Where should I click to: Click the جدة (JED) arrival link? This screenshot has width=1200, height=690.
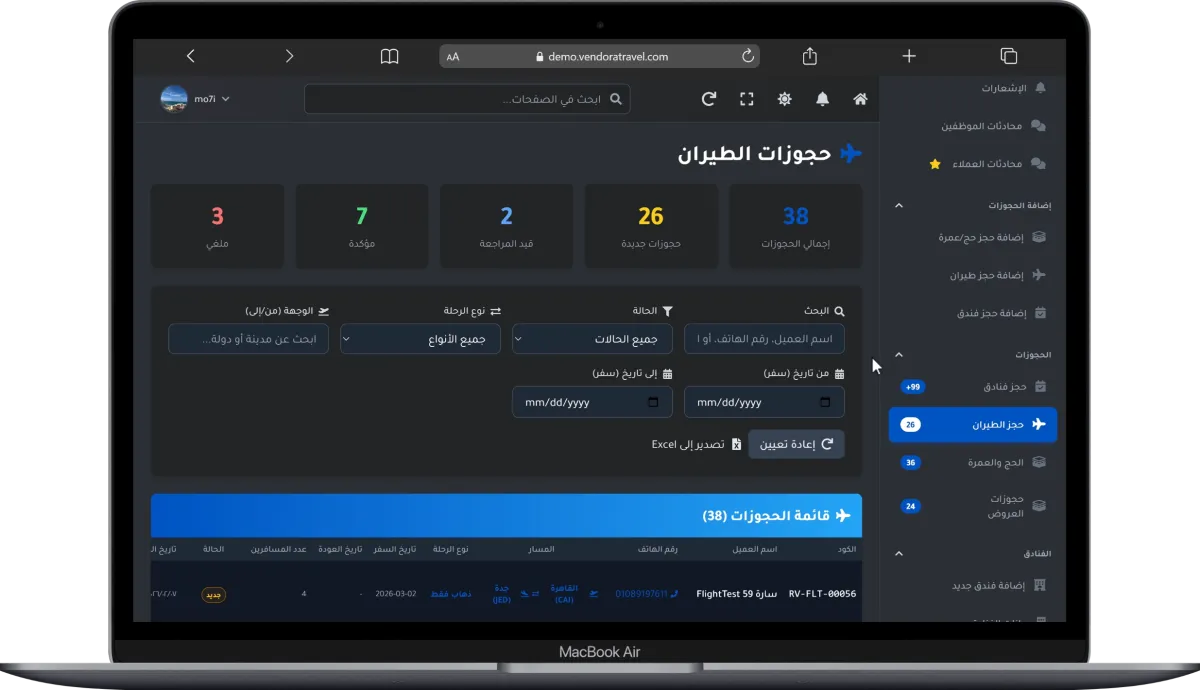coord(502,594)
